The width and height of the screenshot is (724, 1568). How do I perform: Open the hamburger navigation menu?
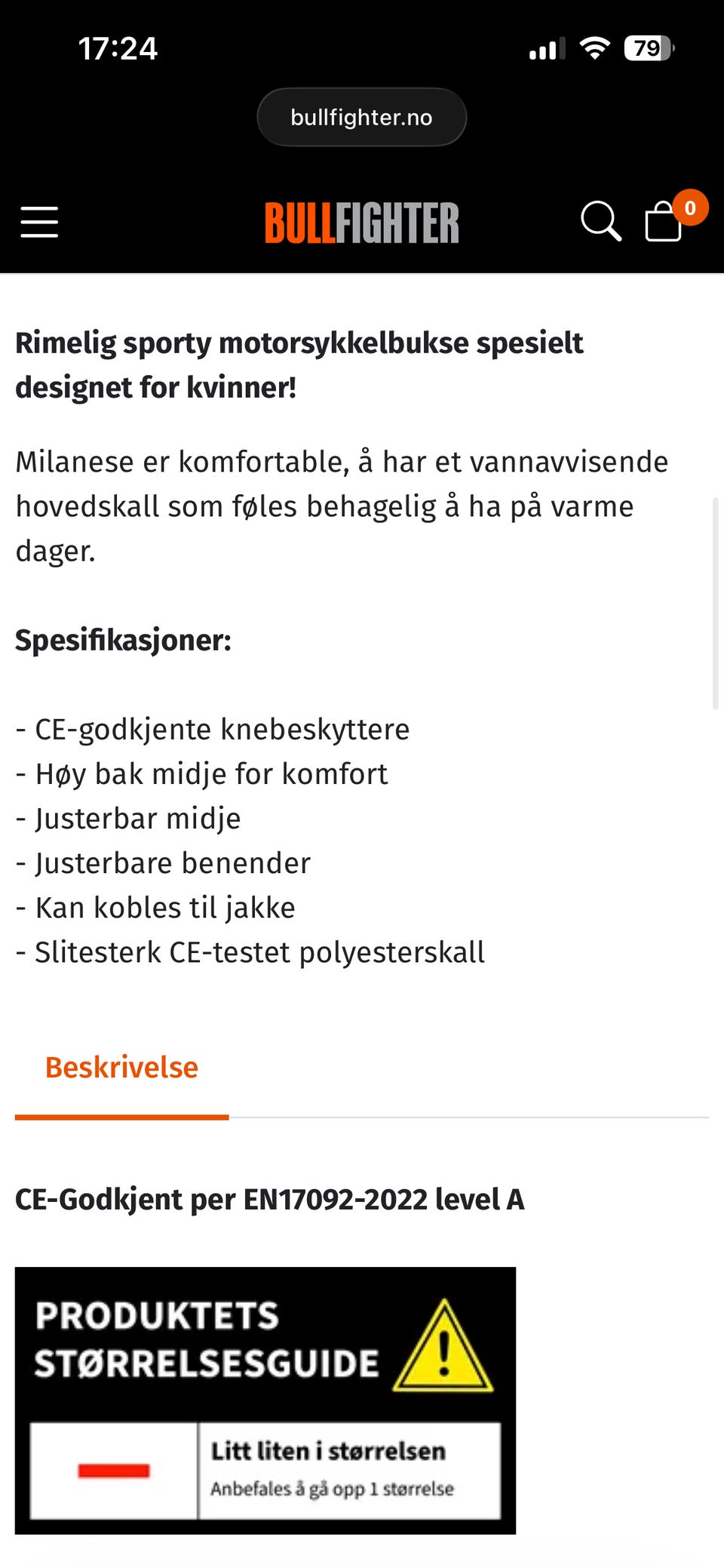(39, 221)
